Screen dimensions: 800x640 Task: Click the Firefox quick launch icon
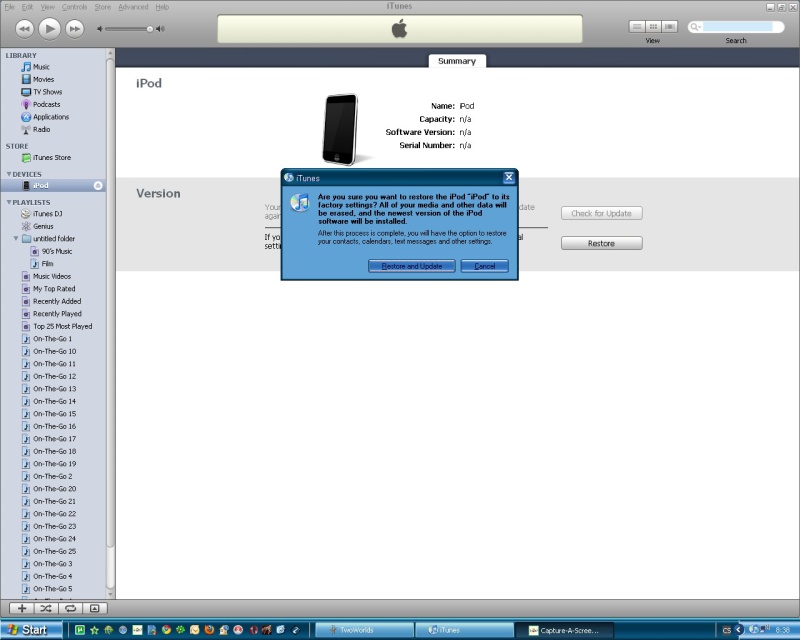[x=209, y=630]
